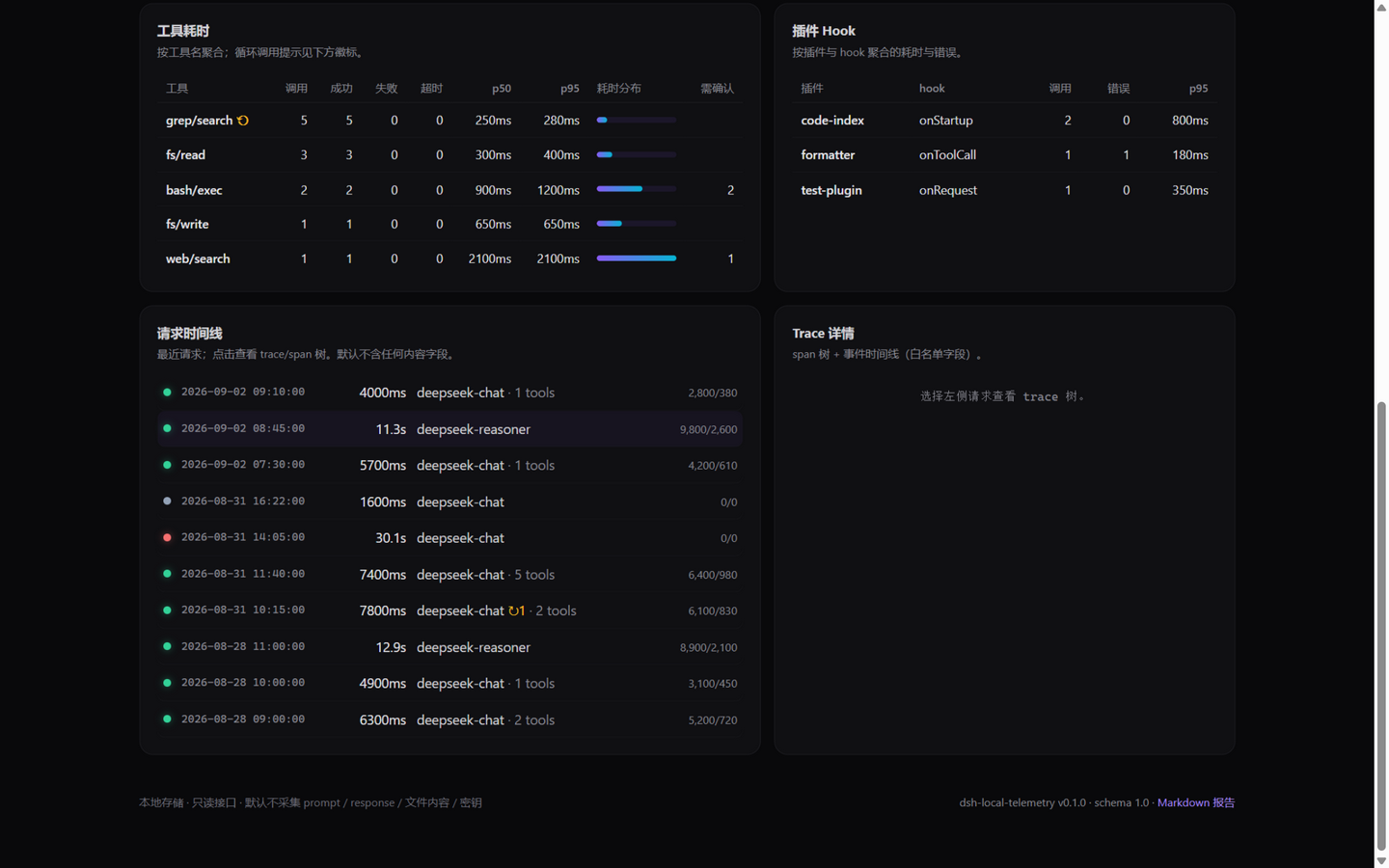Click the red status dot for the 14:05:00 request

point(167,537)
